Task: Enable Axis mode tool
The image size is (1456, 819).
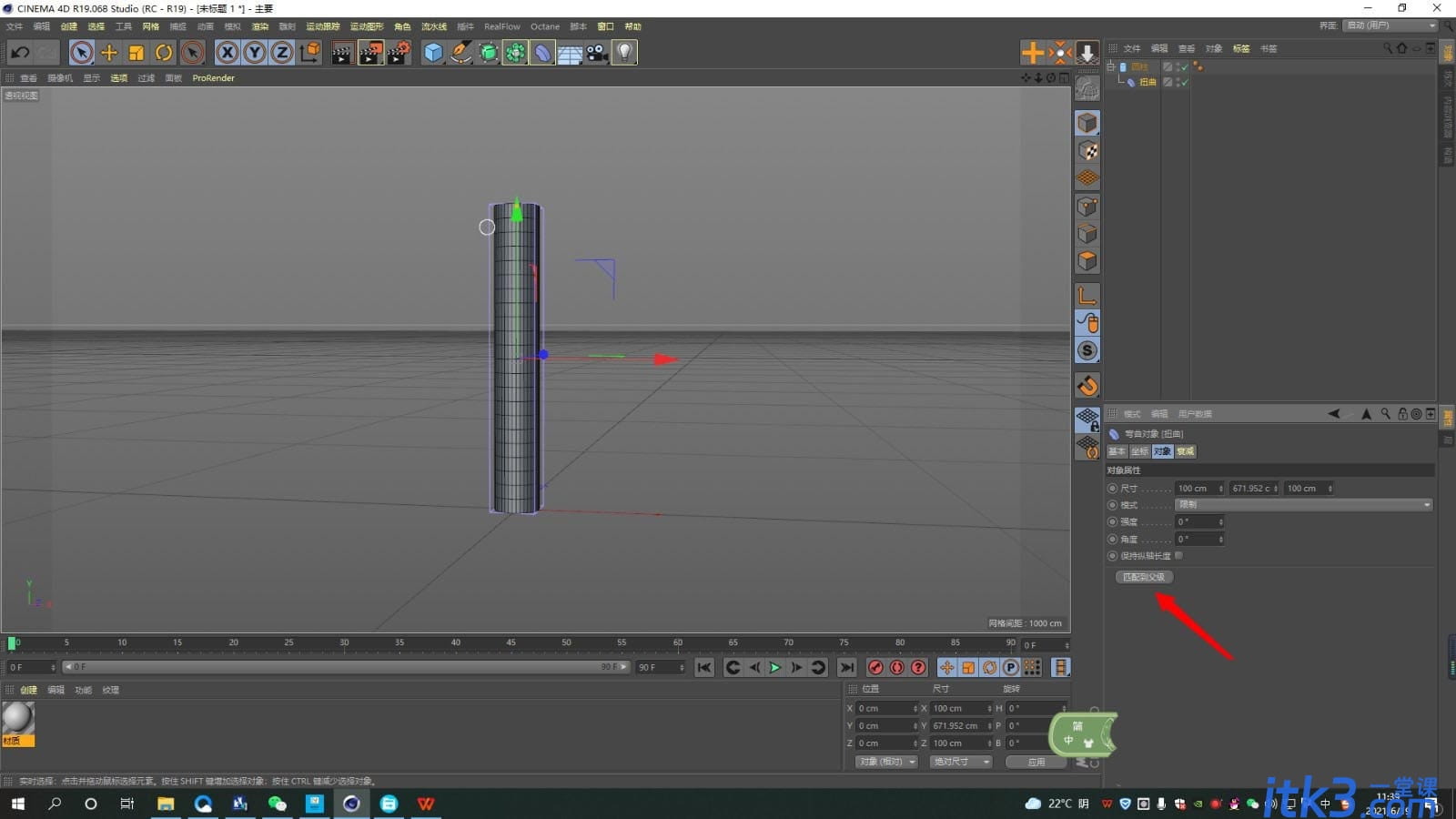Action: click(1087, 296)
